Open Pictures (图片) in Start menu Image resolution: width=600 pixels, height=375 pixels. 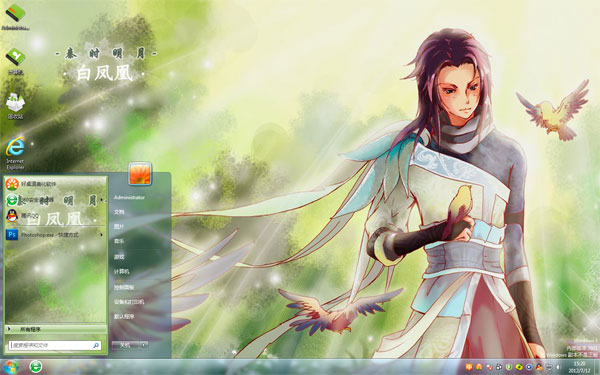[119, 227]
